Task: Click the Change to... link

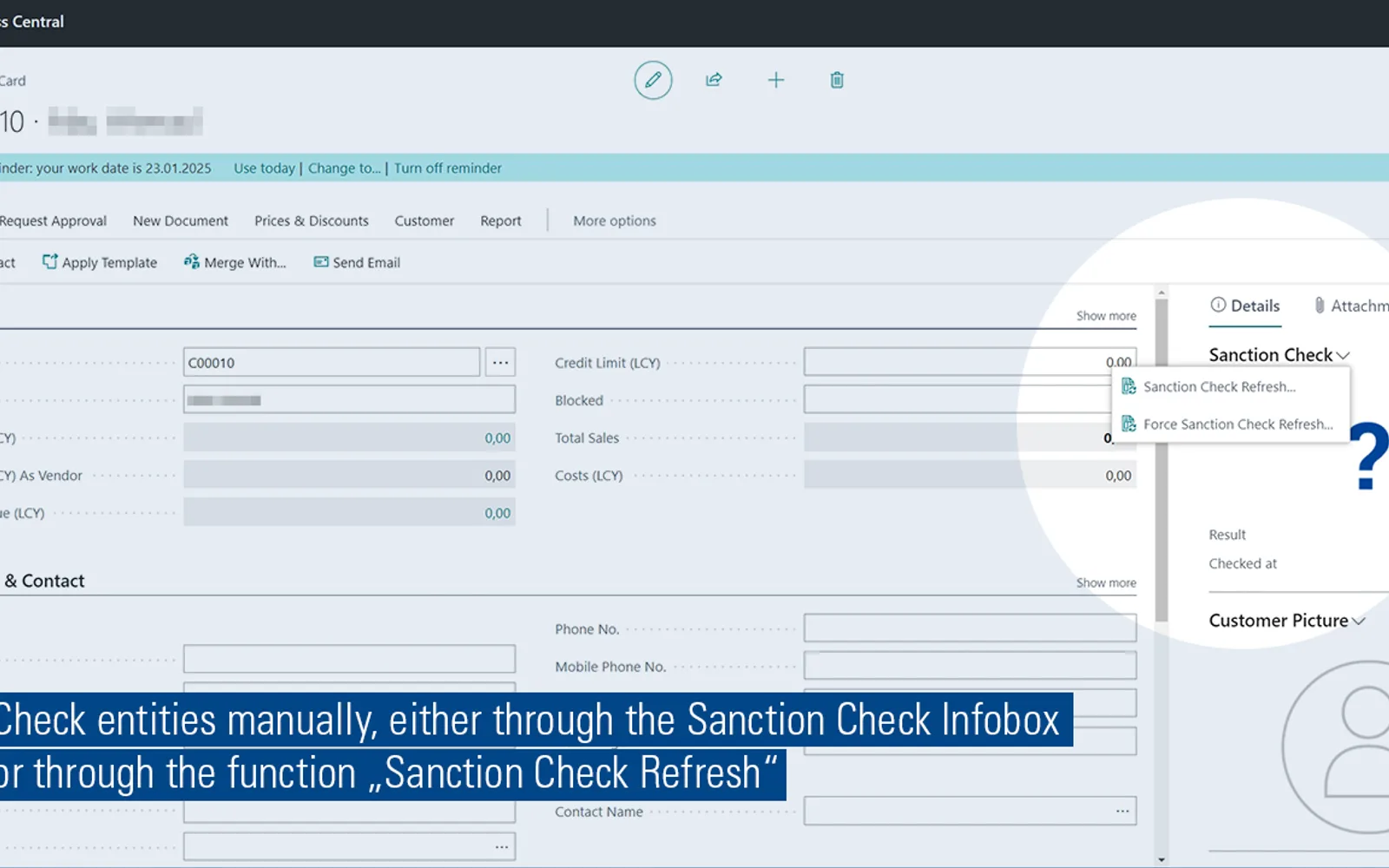Action: pos(345,168)
